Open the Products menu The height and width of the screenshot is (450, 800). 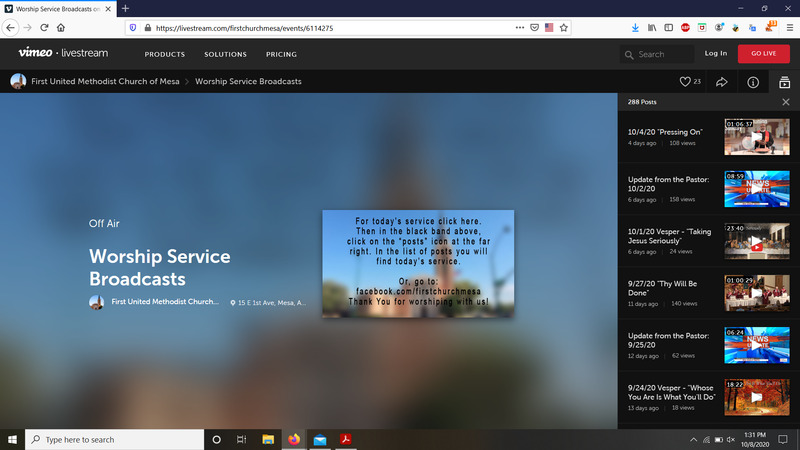tap(165, 54)
